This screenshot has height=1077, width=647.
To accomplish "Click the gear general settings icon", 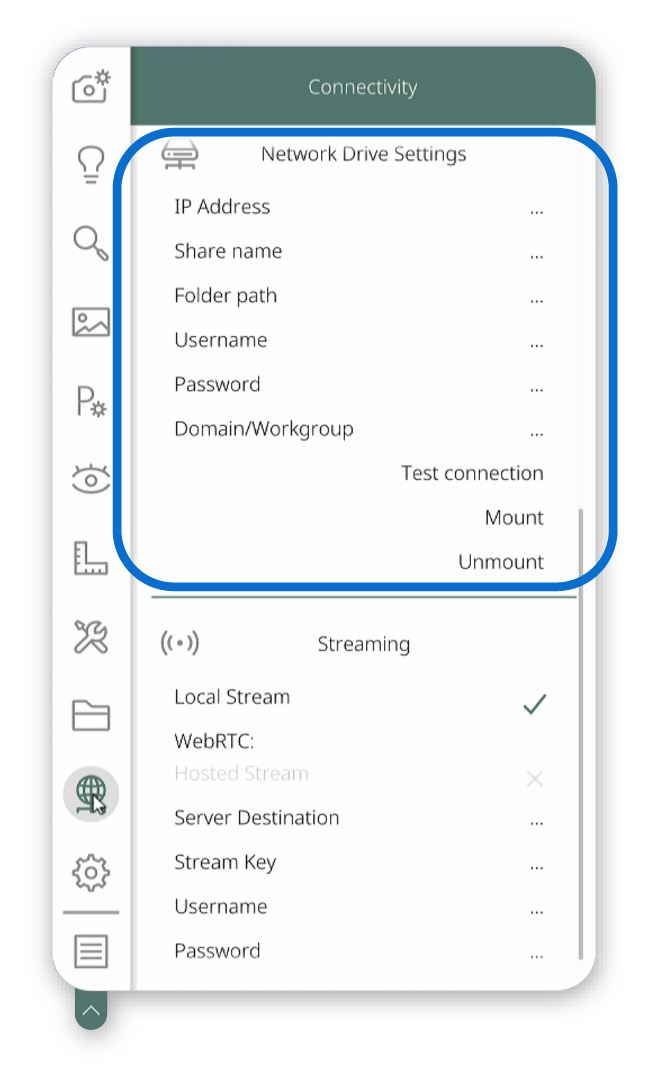I will [x=91, y=872].
